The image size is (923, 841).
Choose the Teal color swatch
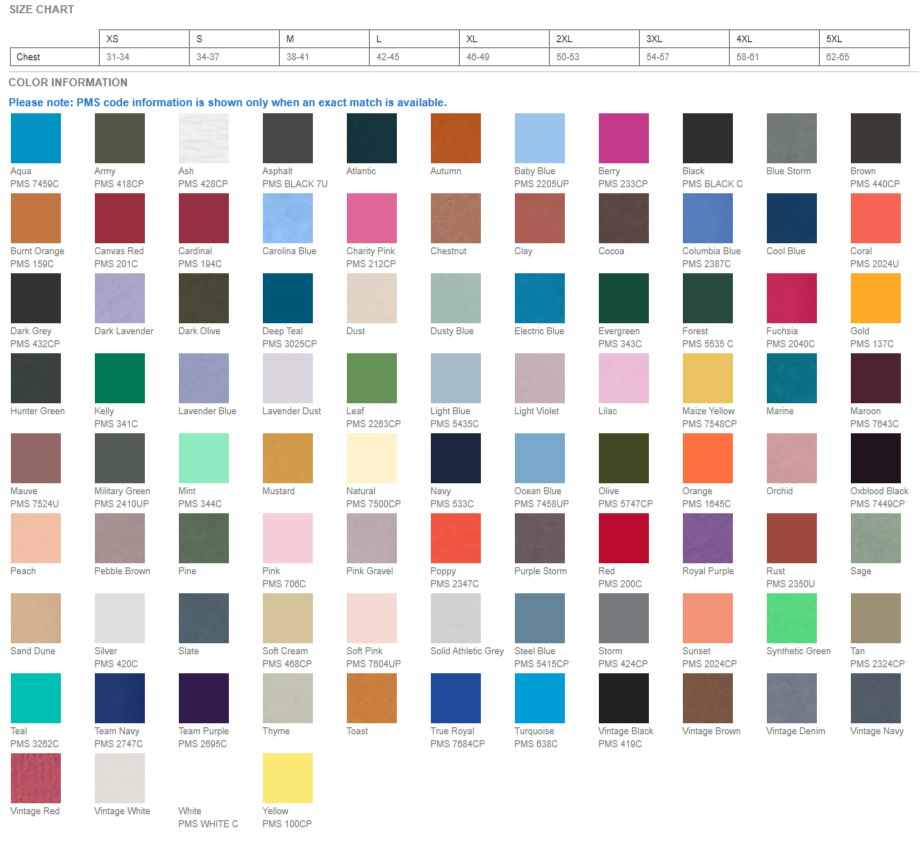[35, 698]
